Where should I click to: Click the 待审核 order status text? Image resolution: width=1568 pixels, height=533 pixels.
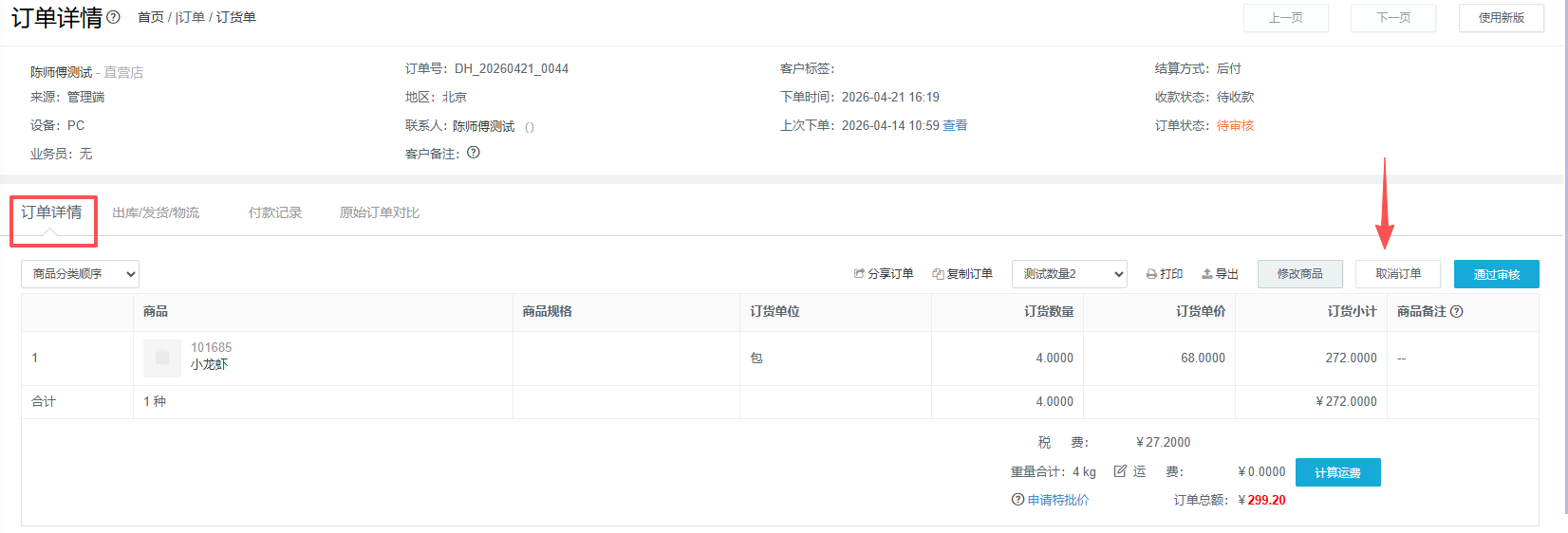click(1235, 125)
